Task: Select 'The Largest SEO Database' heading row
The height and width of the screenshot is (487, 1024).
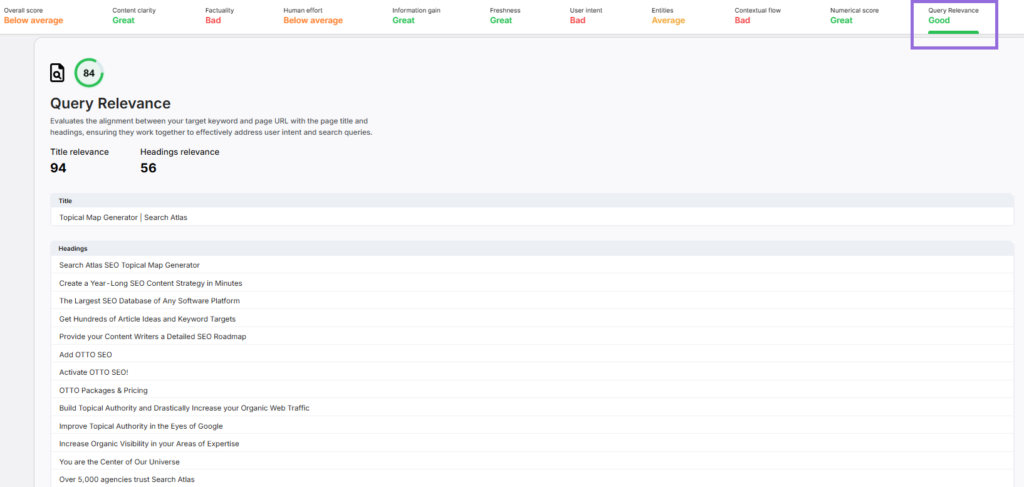Action: click(x=532, y=301)
